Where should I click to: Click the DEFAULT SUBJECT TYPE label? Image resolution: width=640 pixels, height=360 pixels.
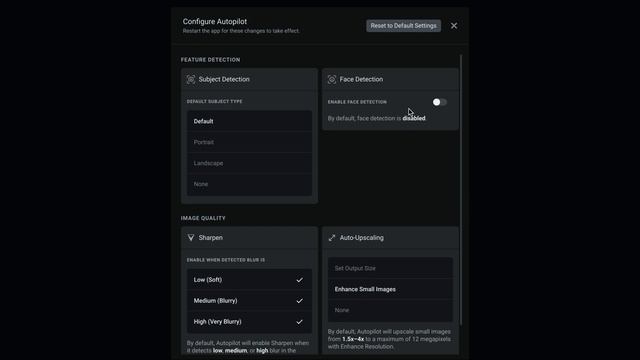(215, 101)
